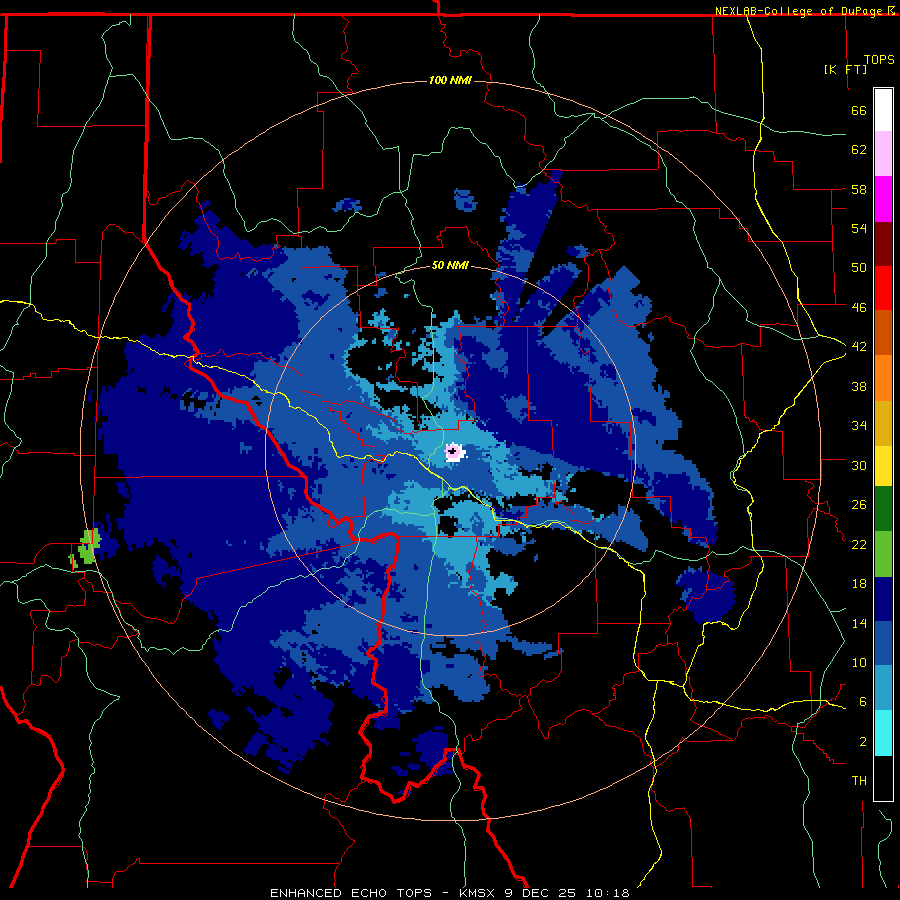This screenshot has width=900, height=900.
Task: Click the magenta legend swatch
Action: click(x=883, y=199)
